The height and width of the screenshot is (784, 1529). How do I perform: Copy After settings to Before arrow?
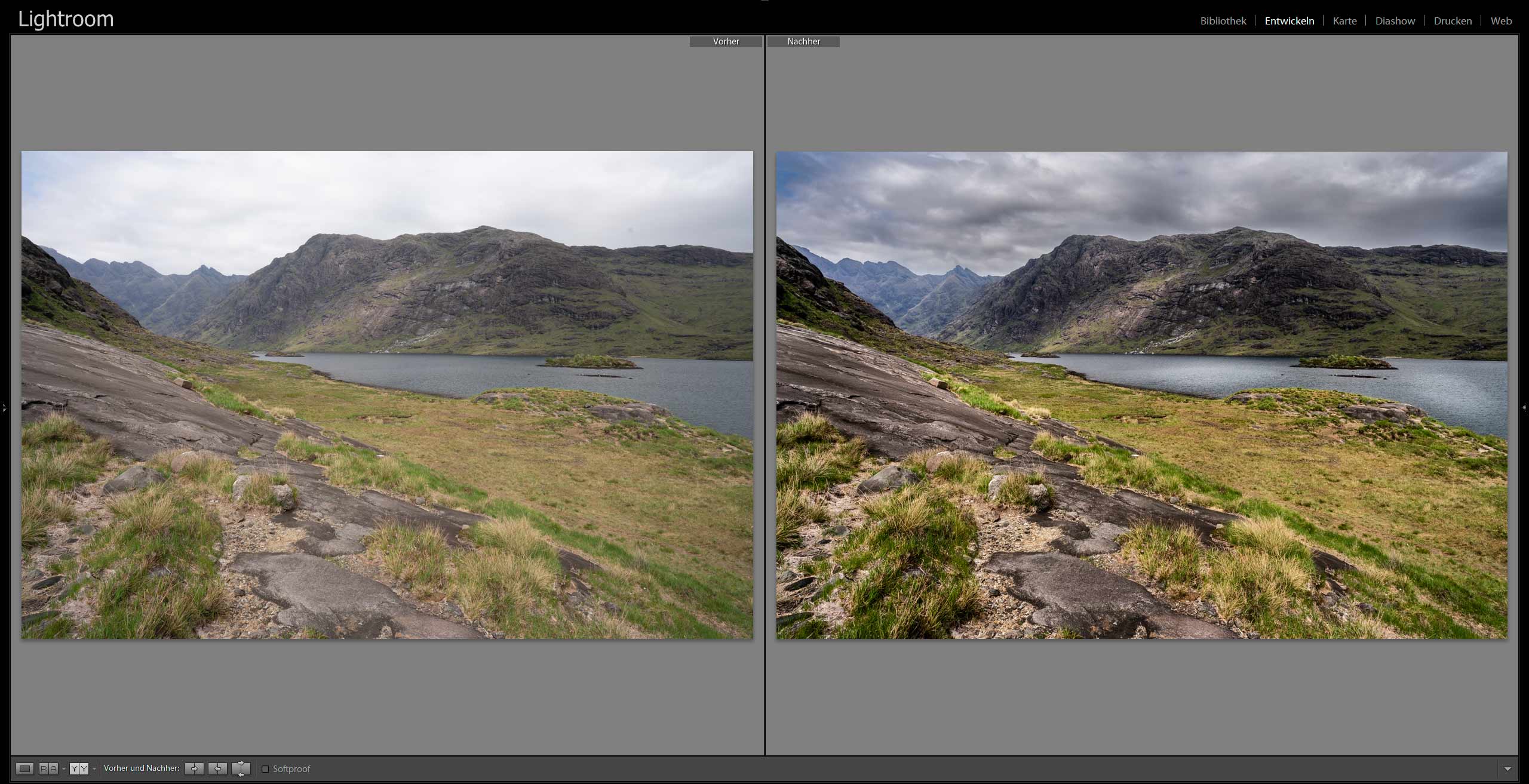tap(217, 768)
